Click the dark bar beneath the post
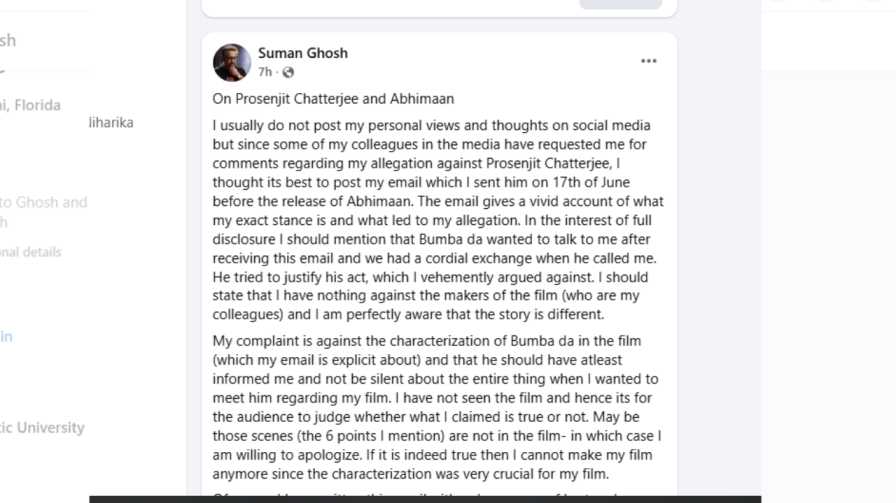The height and width of the screenshot is (503, 896). click(x=425, y=500)
